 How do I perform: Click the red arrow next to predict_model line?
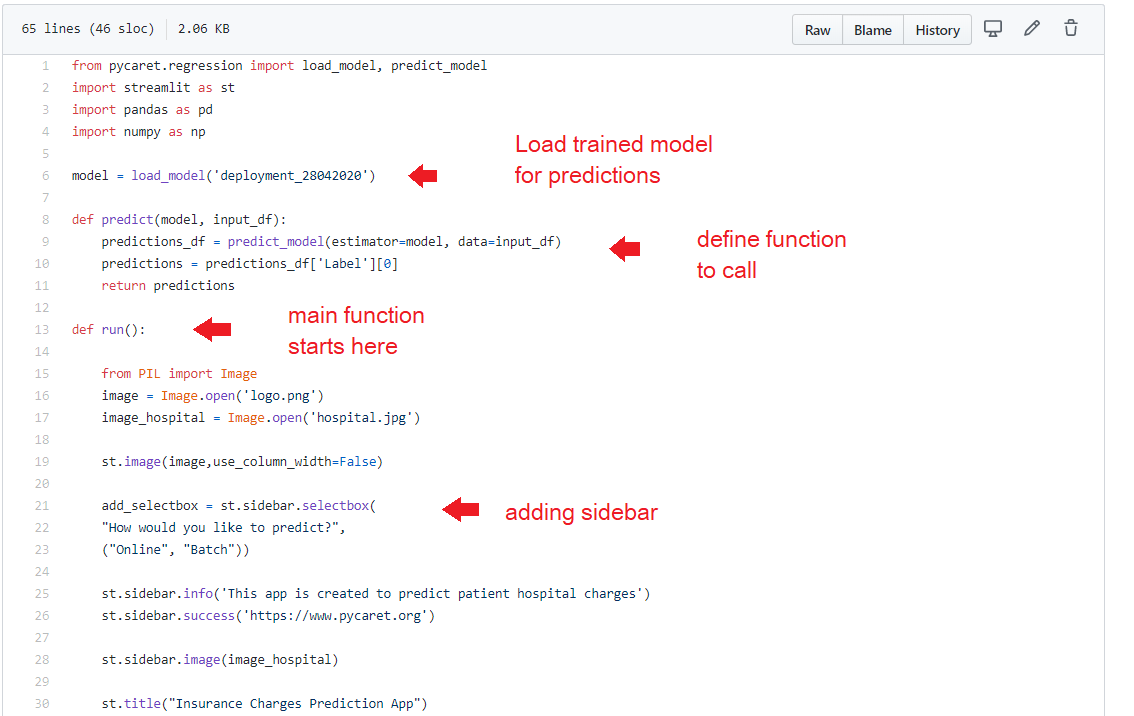pos(625,249)
